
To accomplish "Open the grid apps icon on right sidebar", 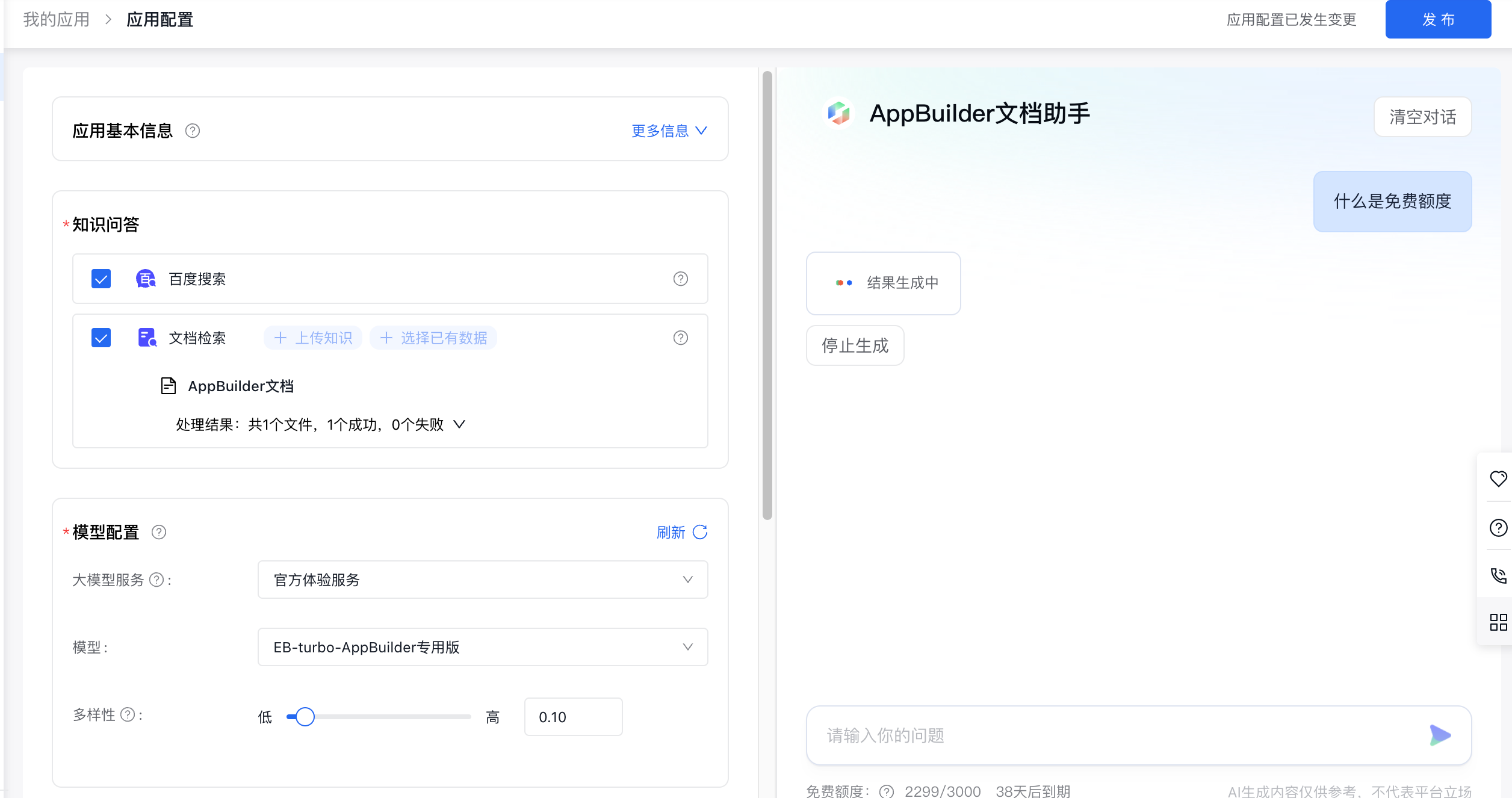I will click(x=1498, y=622).
